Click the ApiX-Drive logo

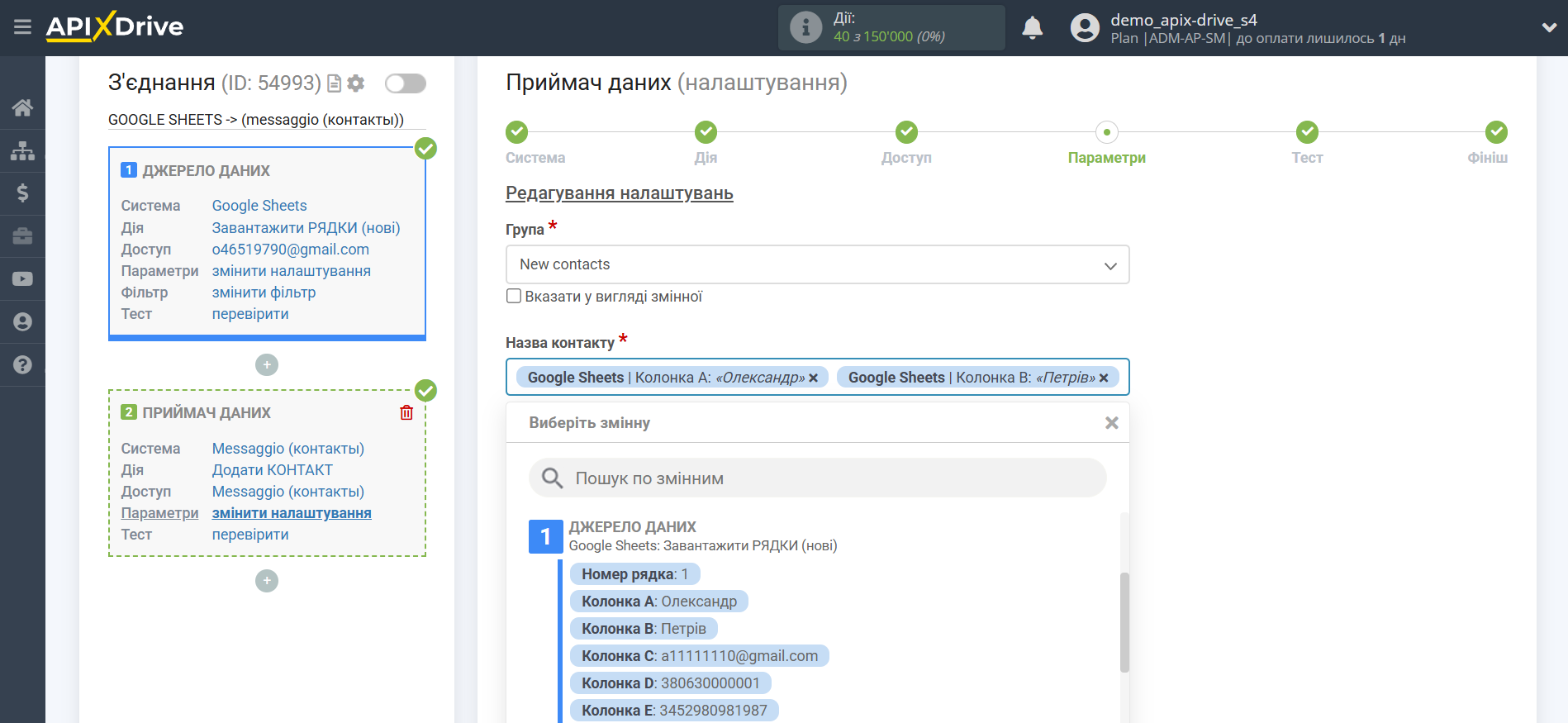click(x=115, y=26)
